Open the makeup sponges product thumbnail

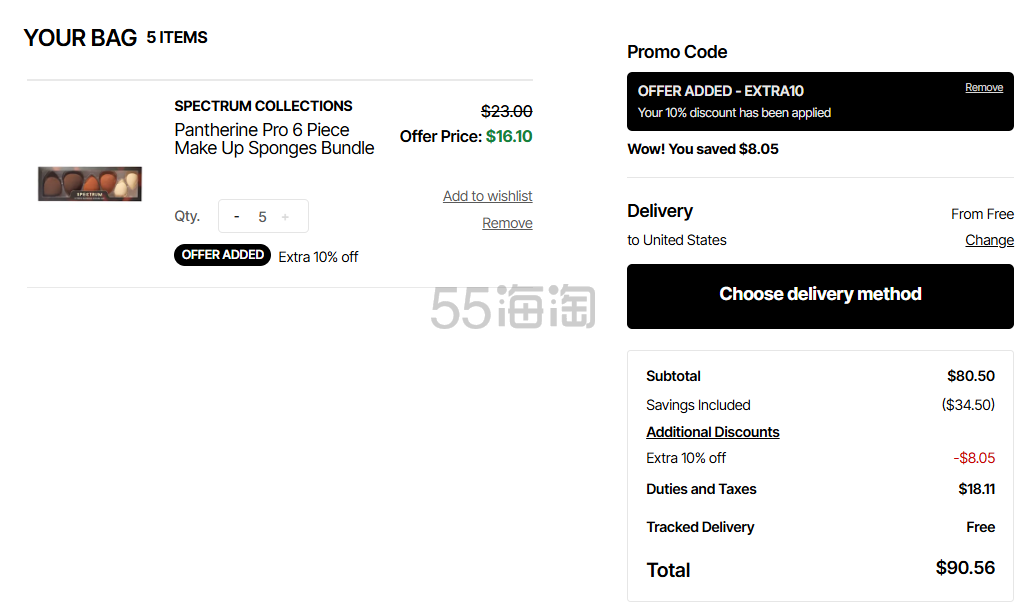[x=90, y=184]
